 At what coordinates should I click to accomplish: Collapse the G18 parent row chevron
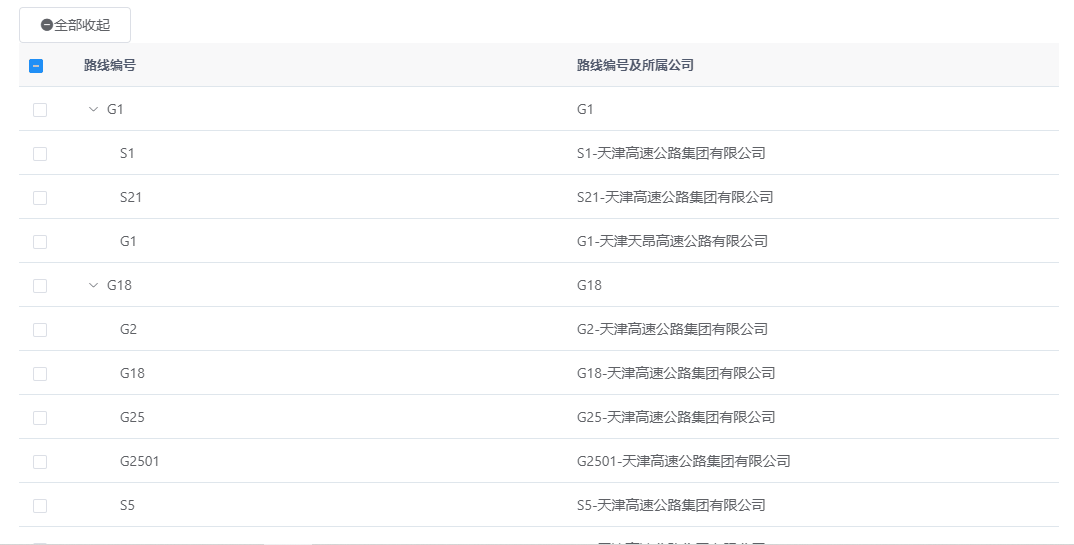94,286
